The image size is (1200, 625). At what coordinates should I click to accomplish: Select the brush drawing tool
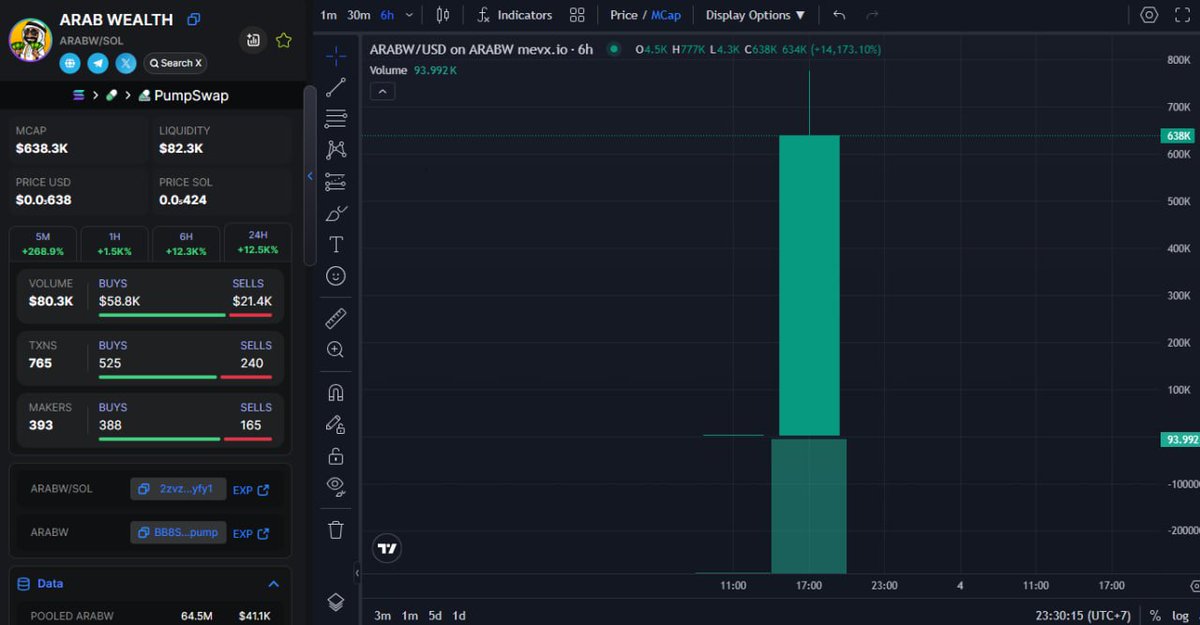pos(336,213)
